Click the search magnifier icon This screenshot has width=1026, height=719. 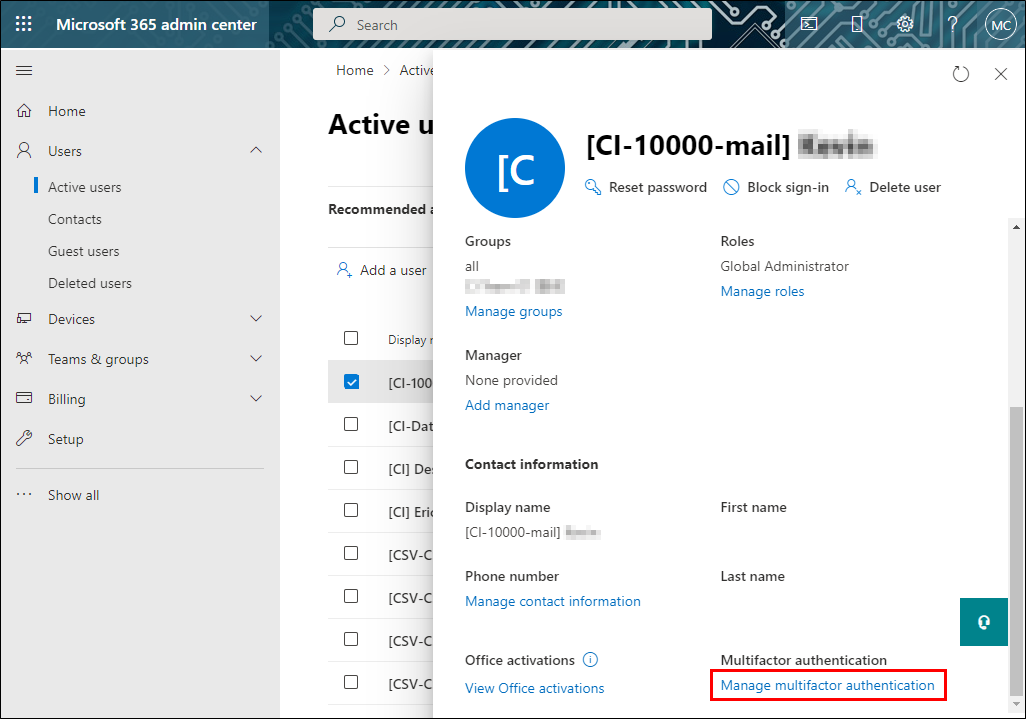337,24
